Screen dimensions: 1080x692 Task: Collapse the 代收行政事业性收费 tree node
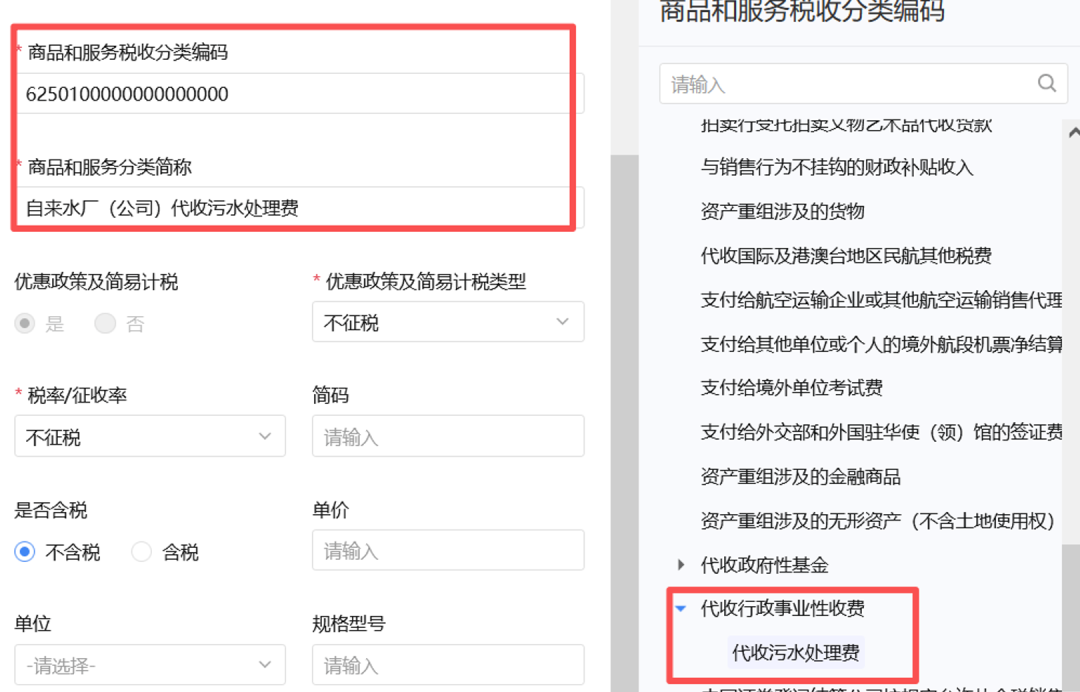[681, 608]
